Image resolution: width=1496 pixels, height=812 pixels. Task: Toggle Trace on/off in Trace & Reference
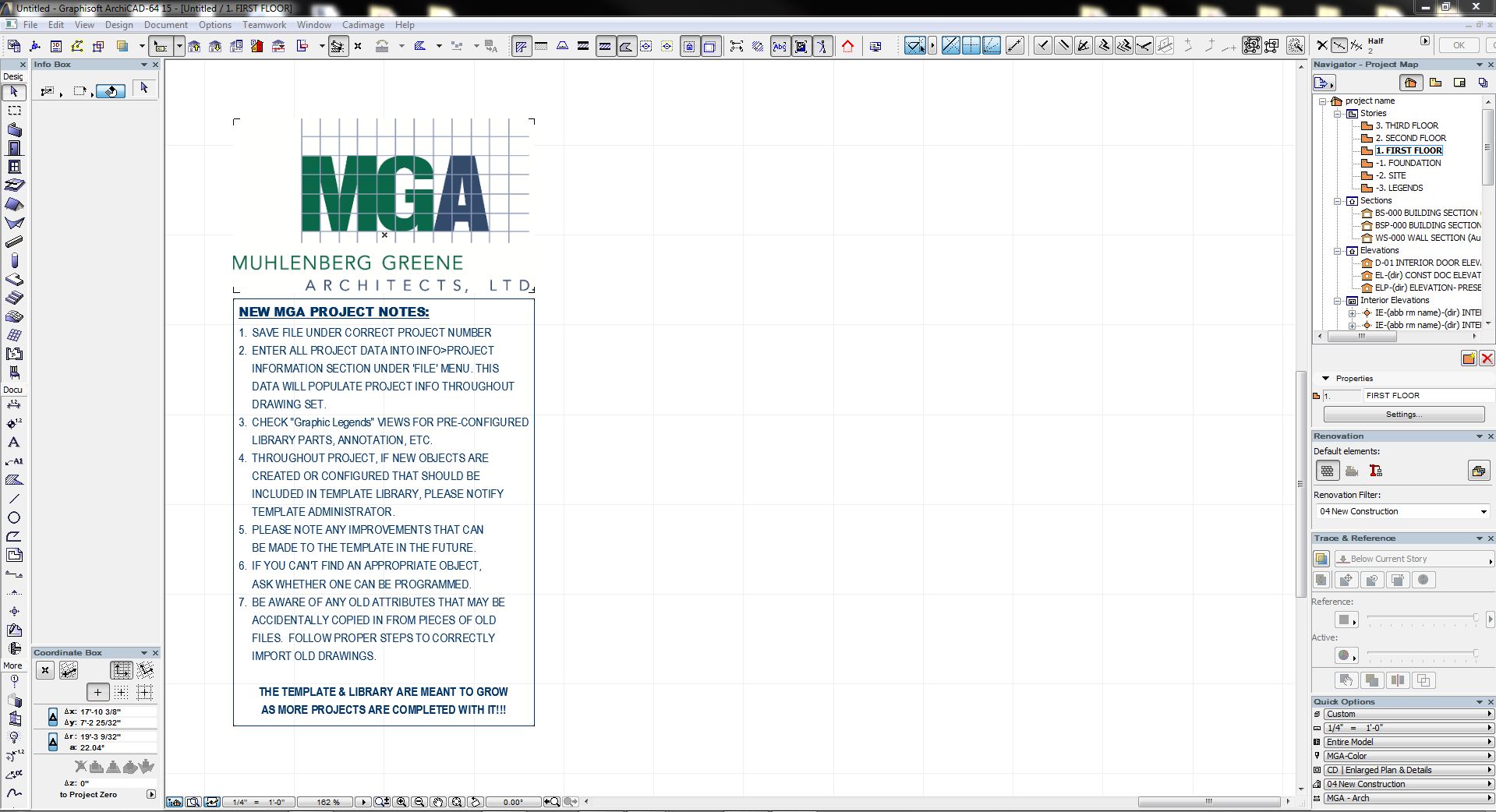[x=1321, y=559]
